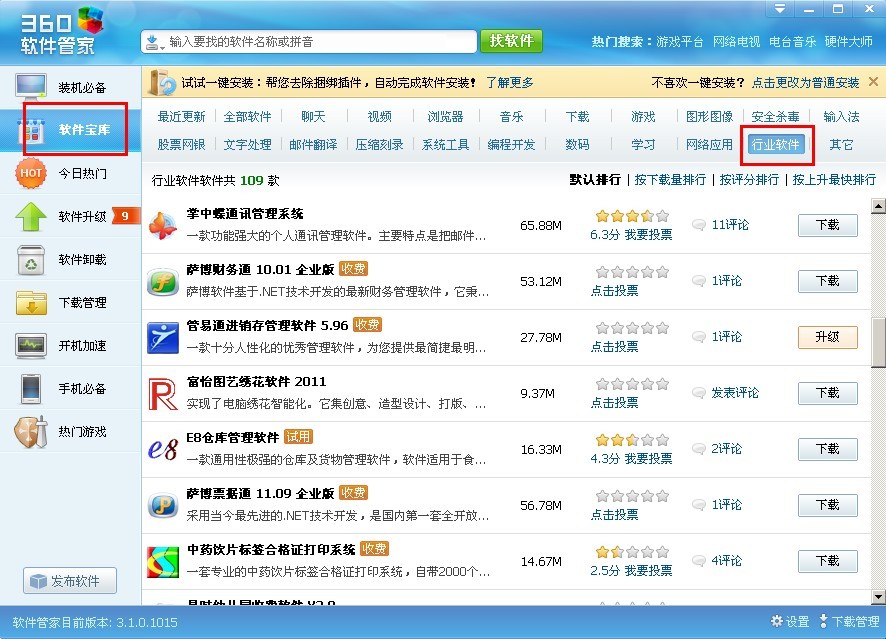Open the 行业软件 category tab
Viewport: 886px width, 639px height.
[x=775, y=145]
